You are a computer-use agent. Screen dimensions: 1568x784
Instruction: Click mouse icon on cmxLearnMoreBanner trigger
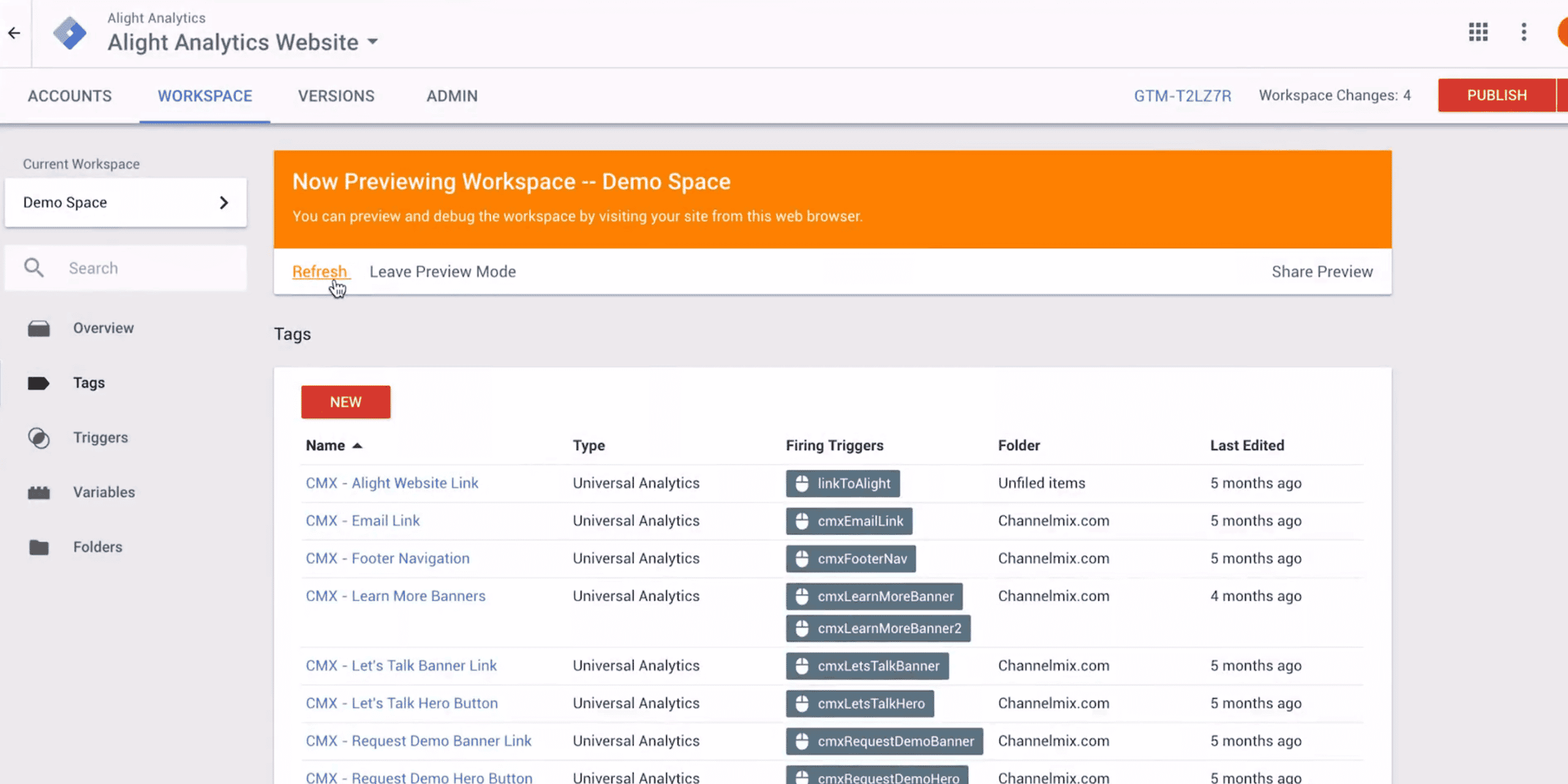[x=802, y=597]
